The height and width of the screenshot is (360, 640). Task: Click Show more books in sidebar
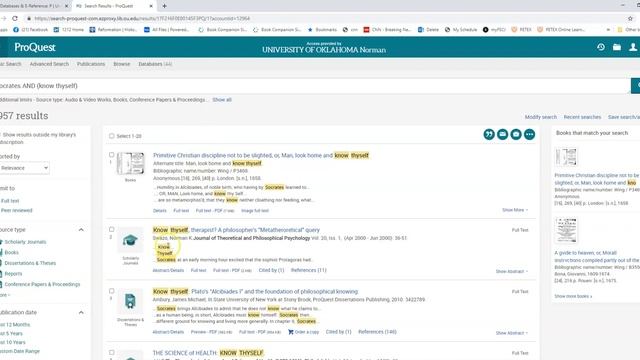click(573, 296)
